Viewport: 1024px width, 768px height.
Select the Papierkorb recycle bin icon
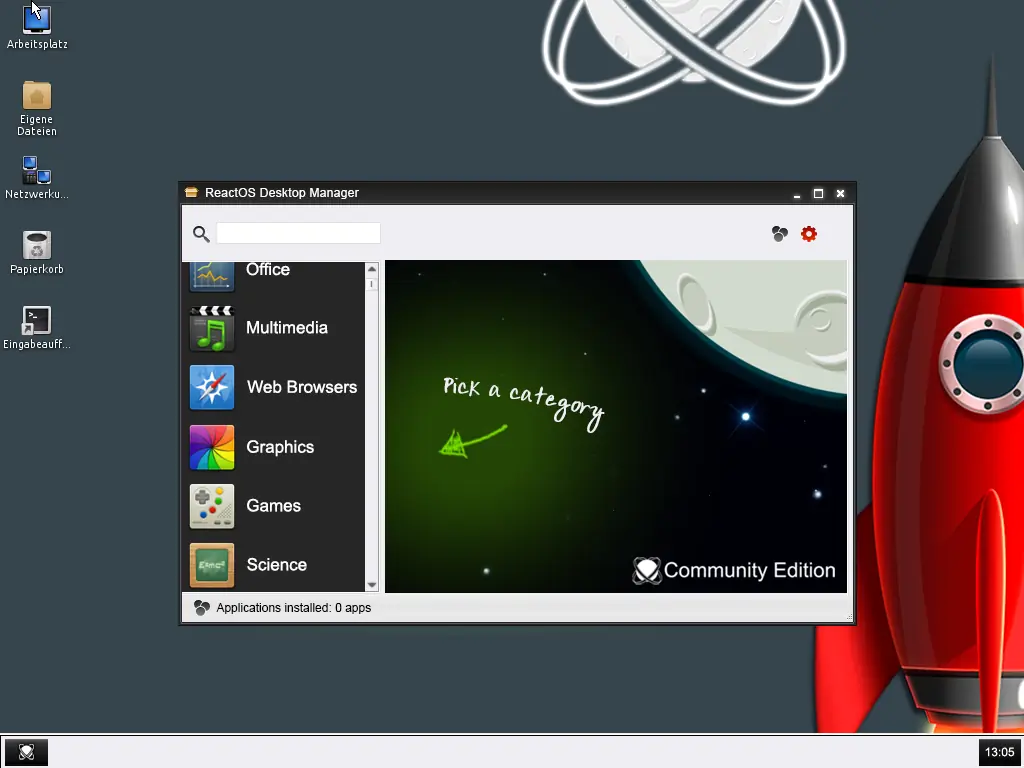pos(37,253)
